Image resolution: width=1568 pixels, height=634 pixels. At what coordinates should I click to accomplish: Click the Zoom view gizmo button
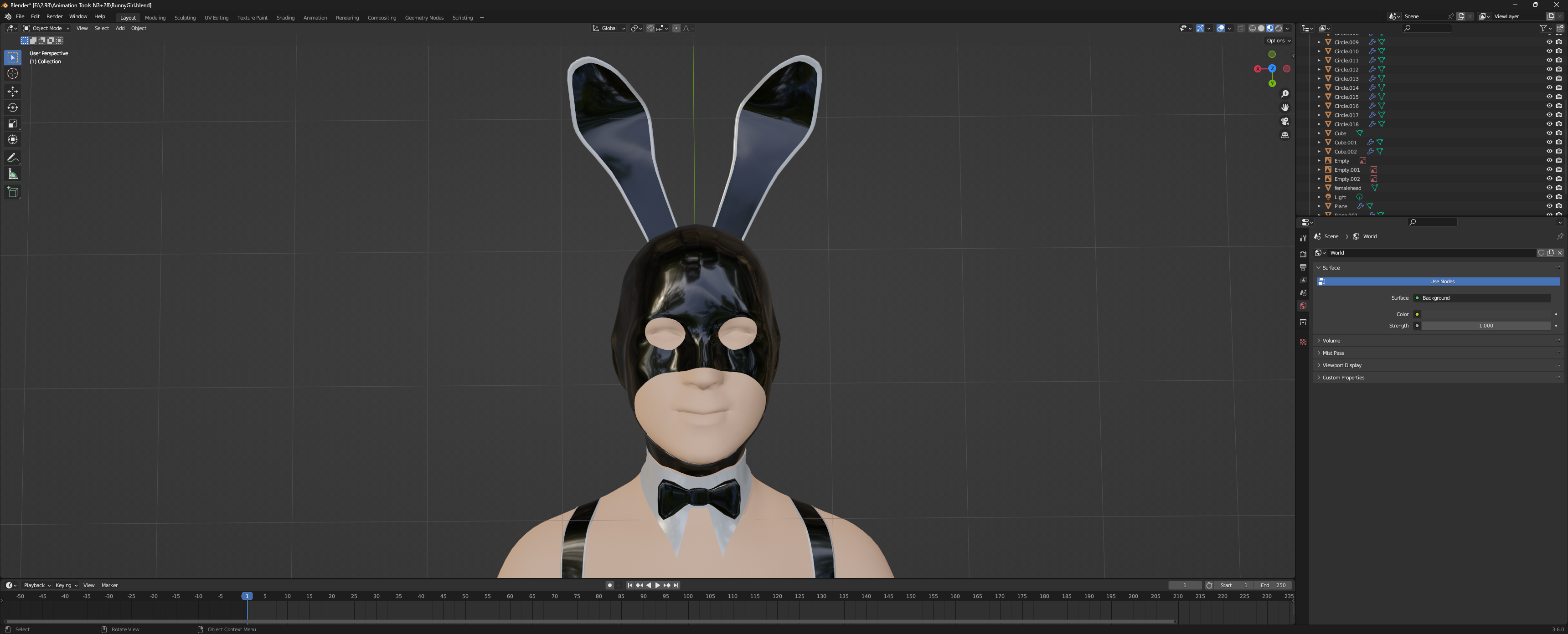point(1285,94)
